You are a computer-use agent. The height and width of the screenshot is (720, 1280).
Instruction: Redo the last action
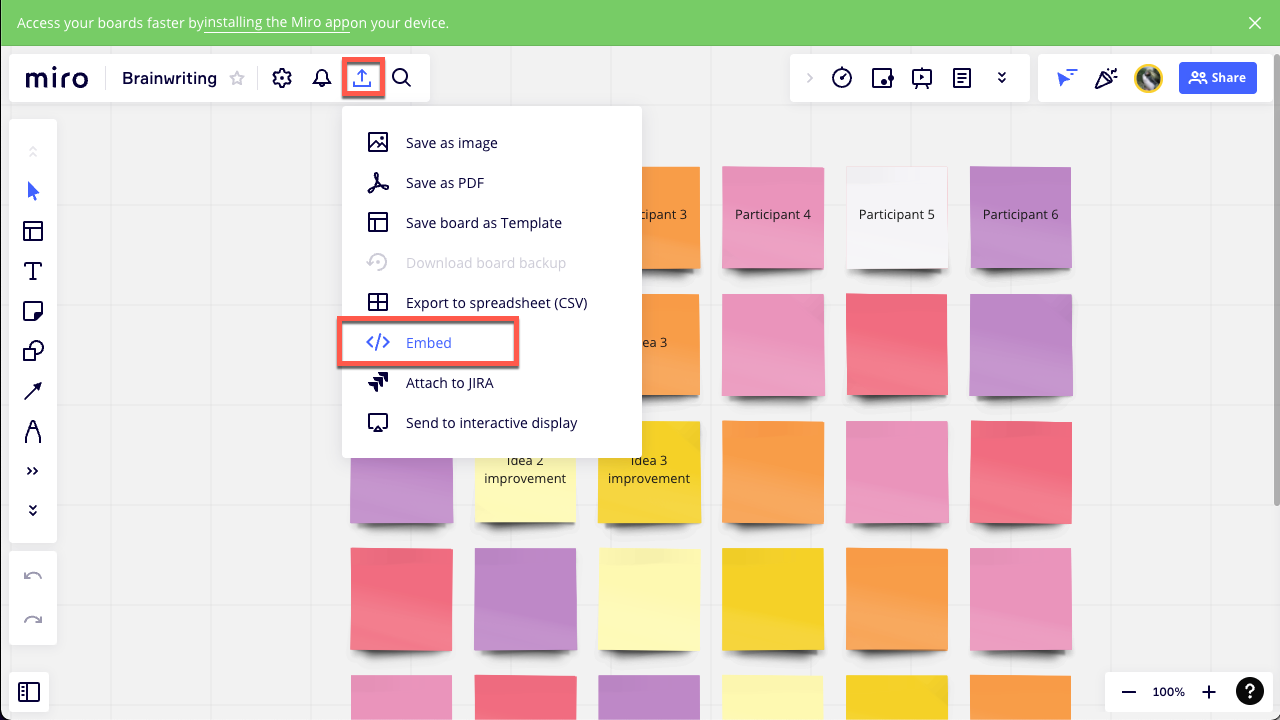point(33,620)
